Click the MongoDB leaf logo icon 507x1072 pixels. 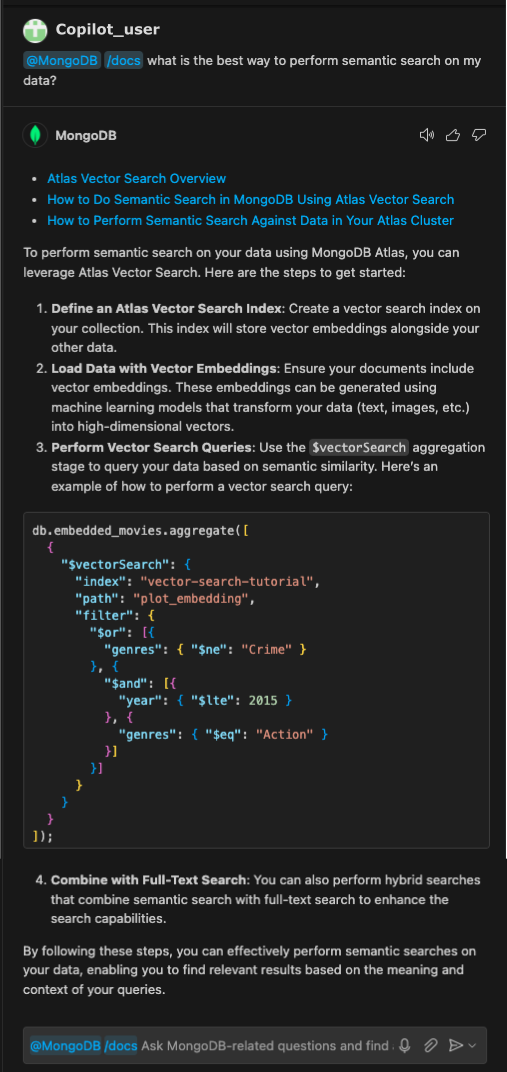tap(35, 135)
